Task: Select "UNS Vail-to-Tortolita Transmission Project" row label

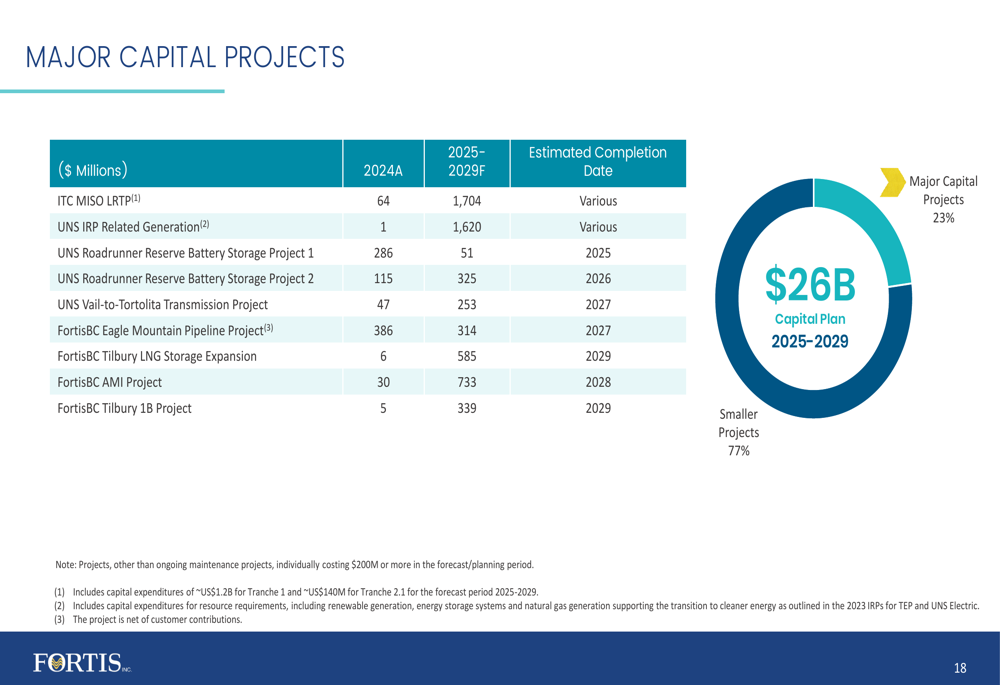Action: tap(163, 304)
